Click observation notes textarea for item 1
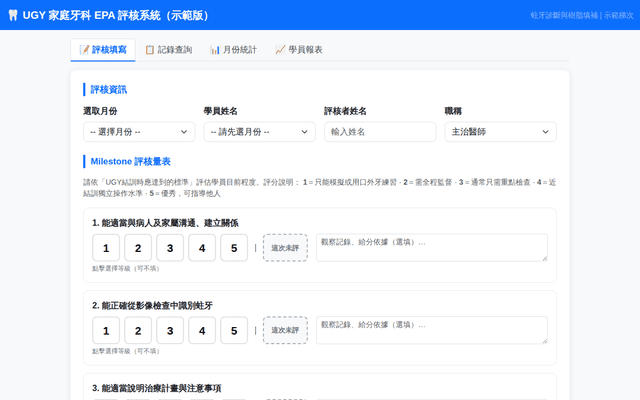The image size is (640, 400). click(x=432, y=247)
